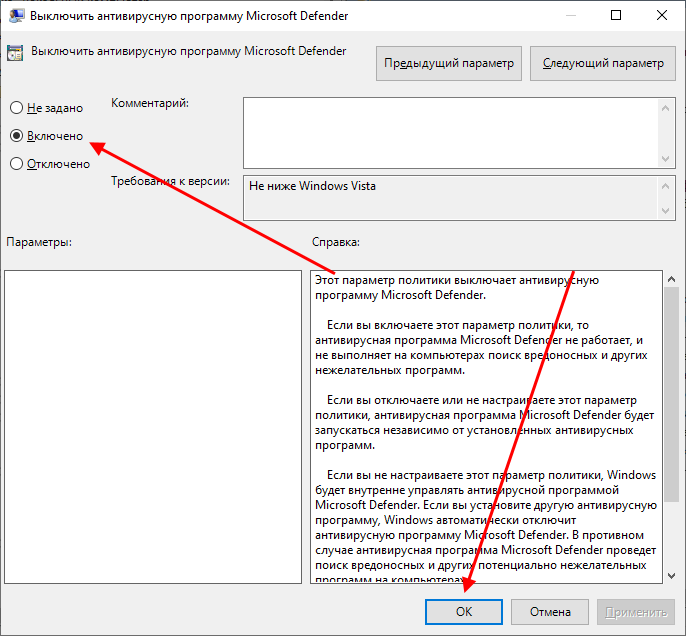Choose the 'Отключено' radio option
Screen dimensions: 686x636
(16, 164)
